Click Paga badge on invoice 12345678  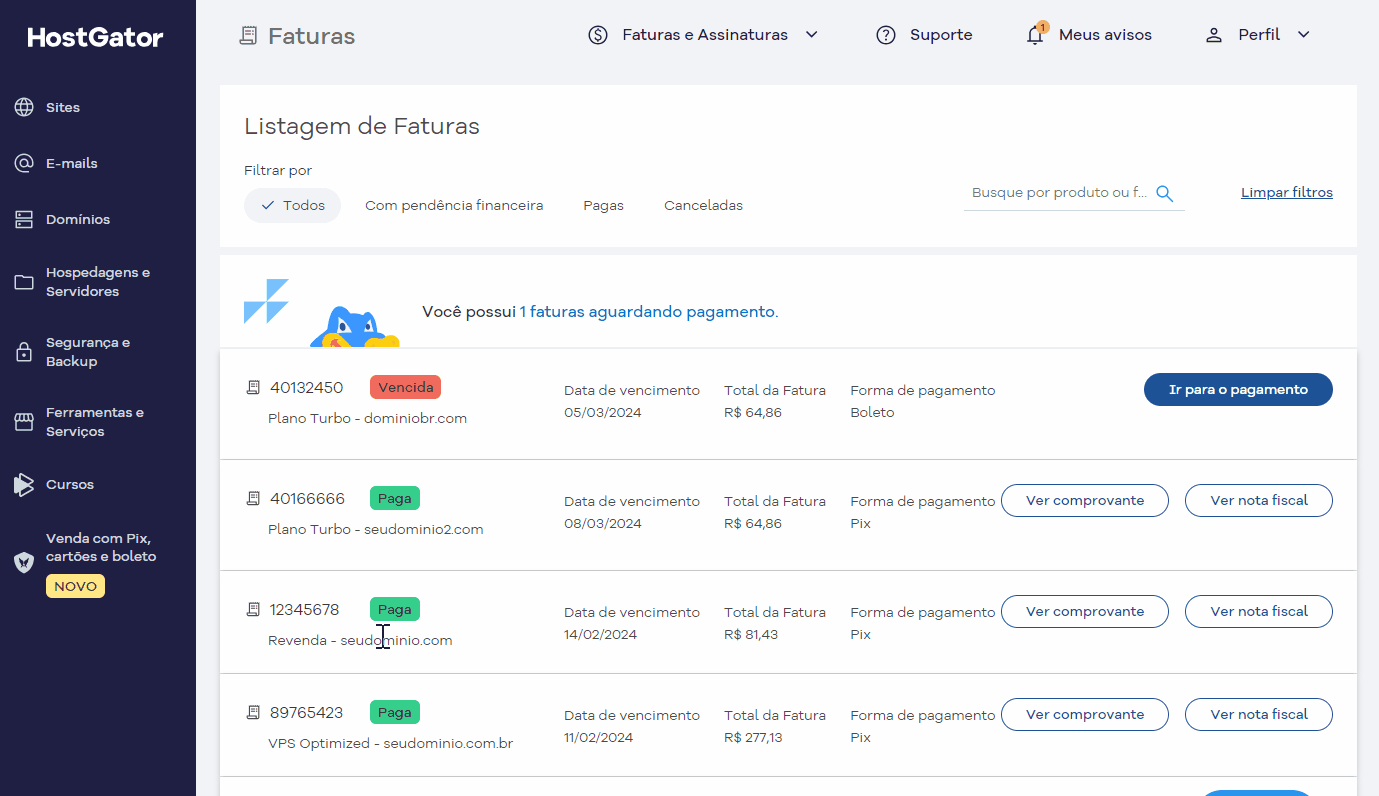(394, 609)
